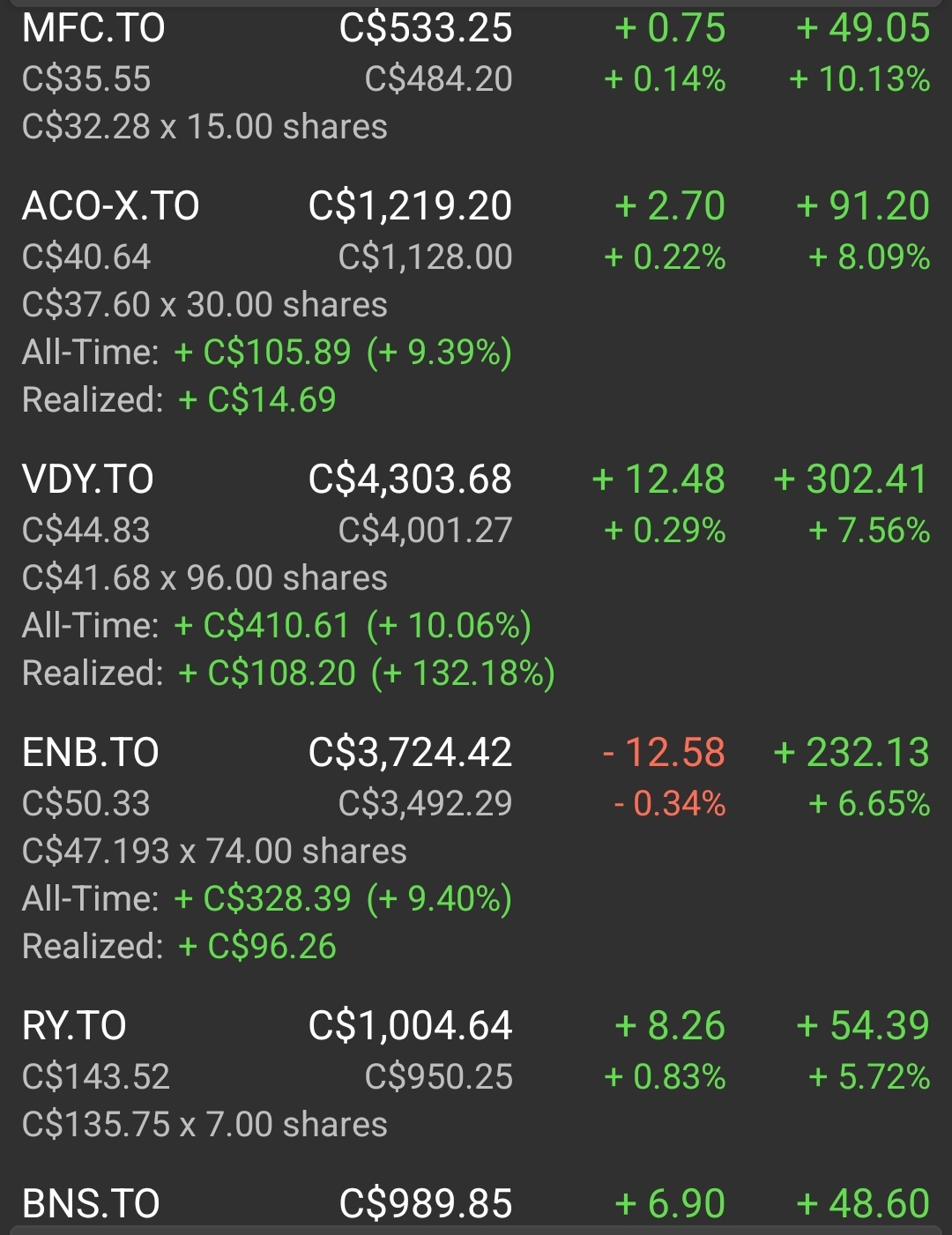The width and height of the screenshot is (952, 1235).
Task: Tap ENB.TO daily percent -0.34%
Action: (670, 804)
